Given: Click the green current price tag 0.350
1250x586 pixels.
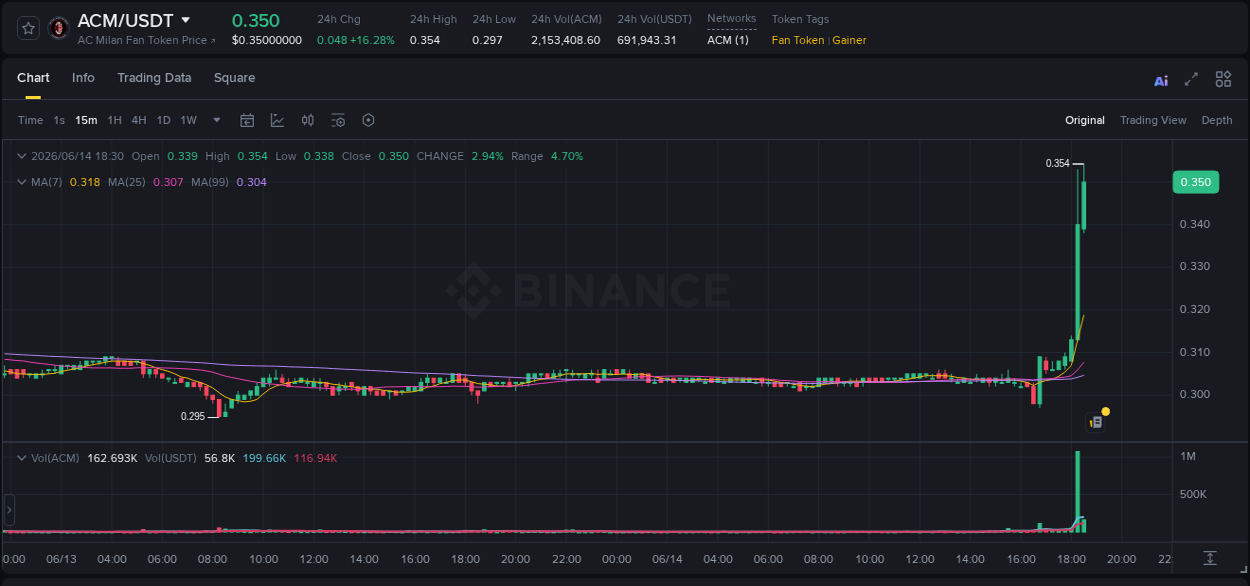Looking at the screenshot, I should [x=1195, y=182].
